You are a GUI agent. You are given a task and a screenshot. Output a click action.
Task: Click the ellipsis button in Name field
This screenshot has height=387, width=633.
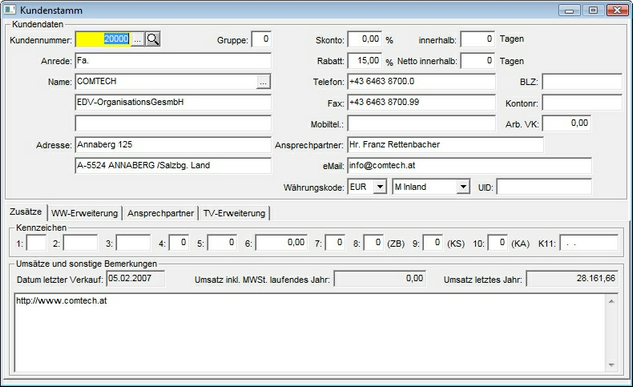[263, 82]
